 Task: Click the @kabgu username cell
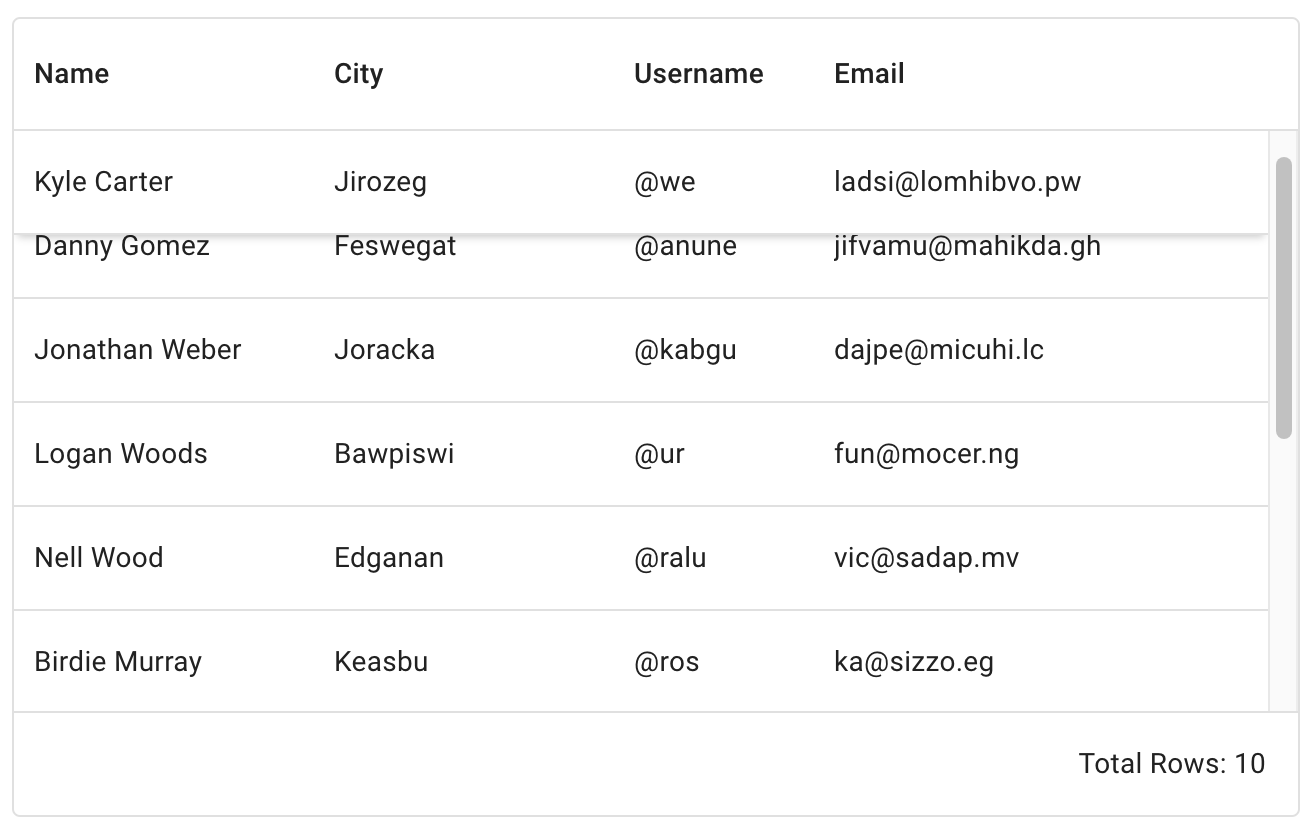point(685,350)
